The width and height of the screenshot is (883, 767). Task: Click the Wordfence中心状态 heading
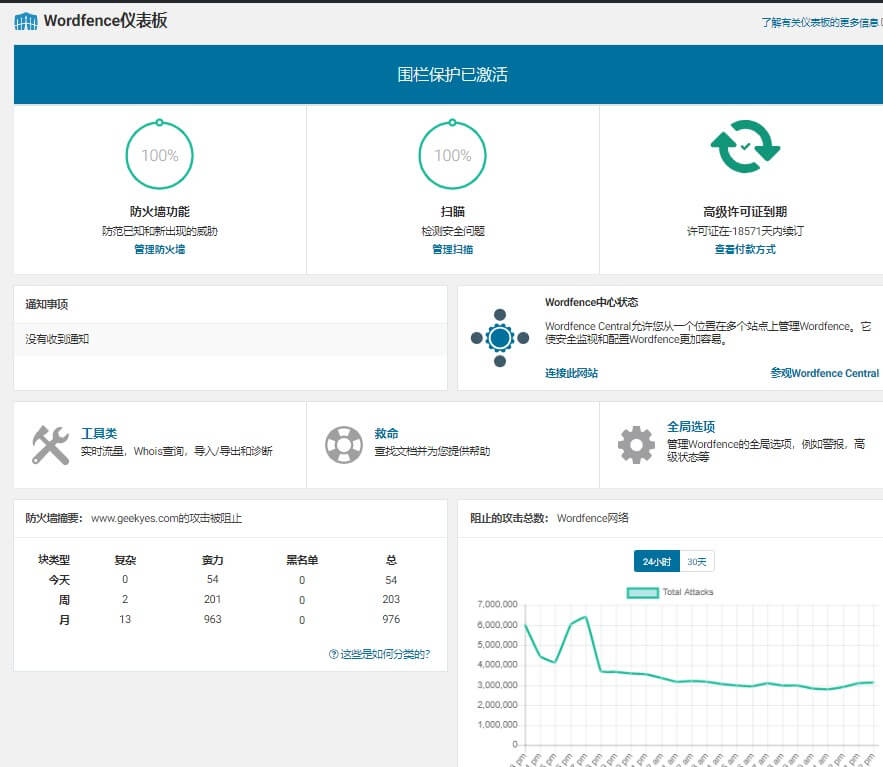(x=591, y=302)
